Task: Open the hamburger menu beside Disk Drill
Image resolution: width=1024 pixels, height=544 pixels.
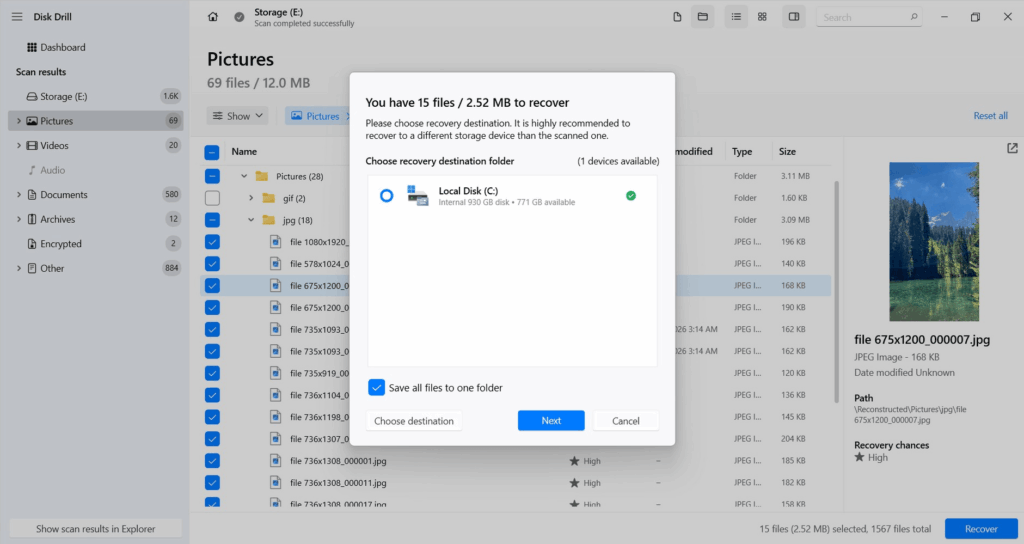Action: 17,17
